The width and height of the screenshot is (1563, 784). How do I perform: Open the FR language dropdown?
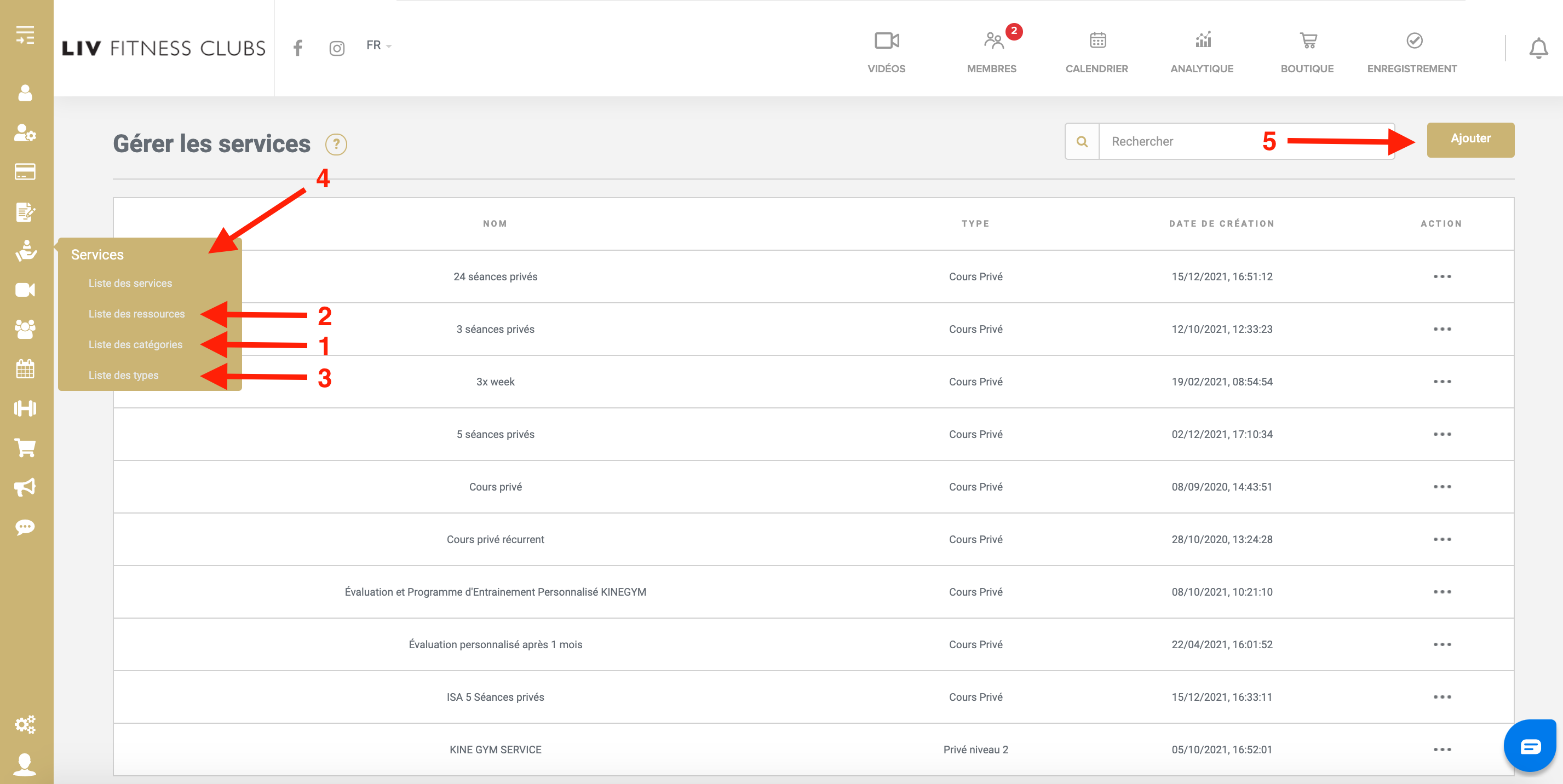pos(378,45)
